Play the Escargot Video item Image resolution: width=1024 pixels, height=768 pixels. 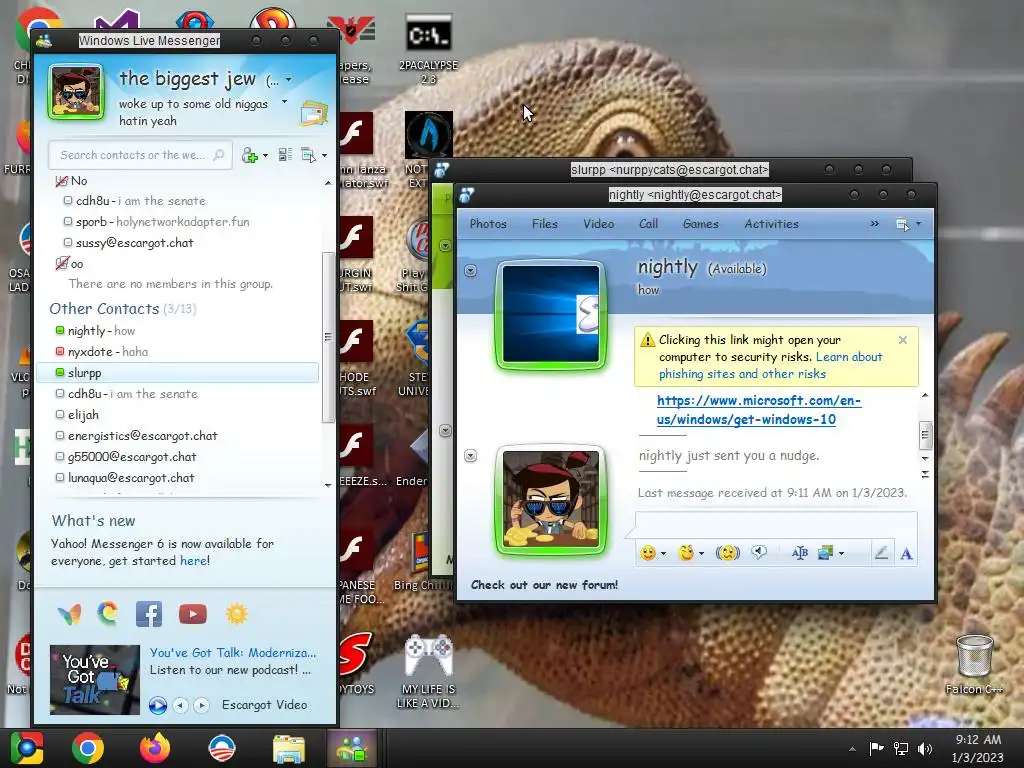(157, 705)
